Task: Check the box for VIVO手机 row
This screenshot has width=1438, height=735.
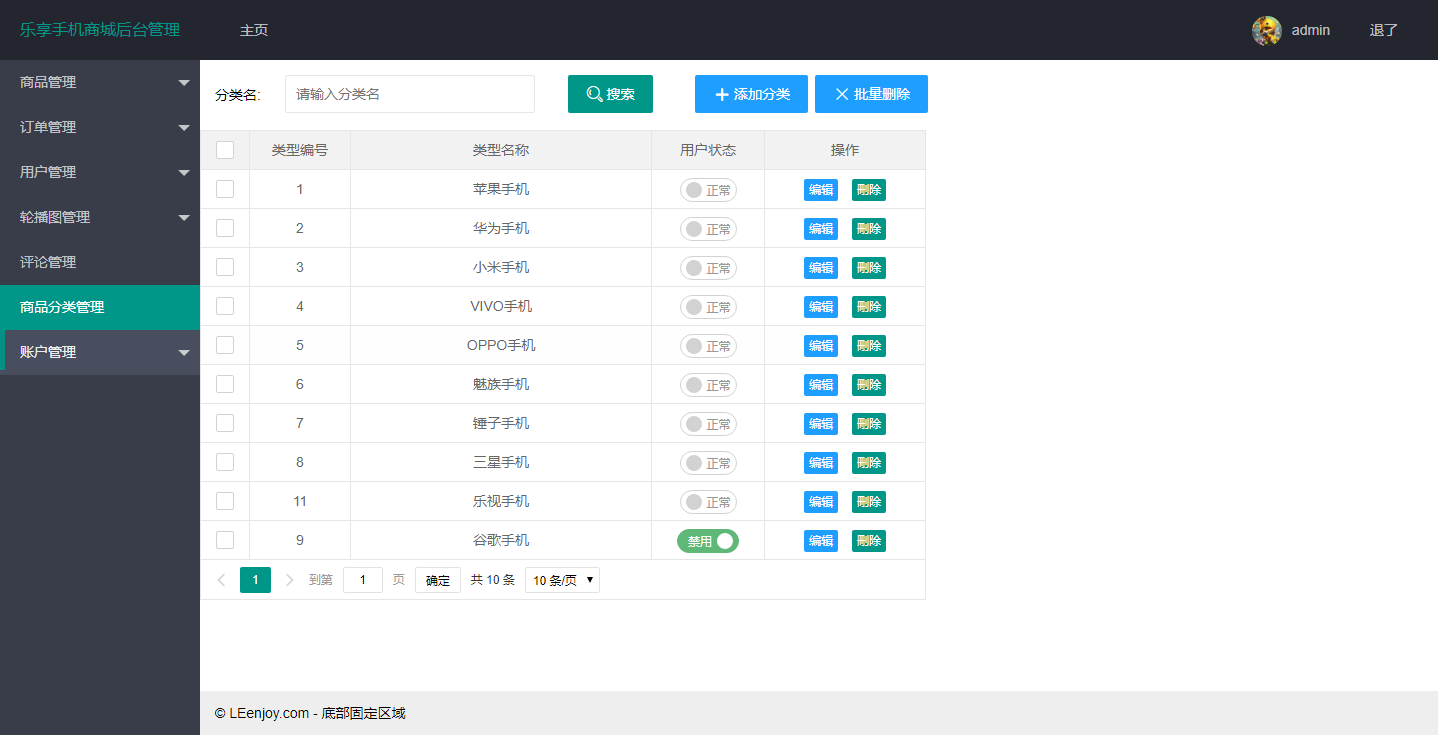Action: [x=225, y=306]
